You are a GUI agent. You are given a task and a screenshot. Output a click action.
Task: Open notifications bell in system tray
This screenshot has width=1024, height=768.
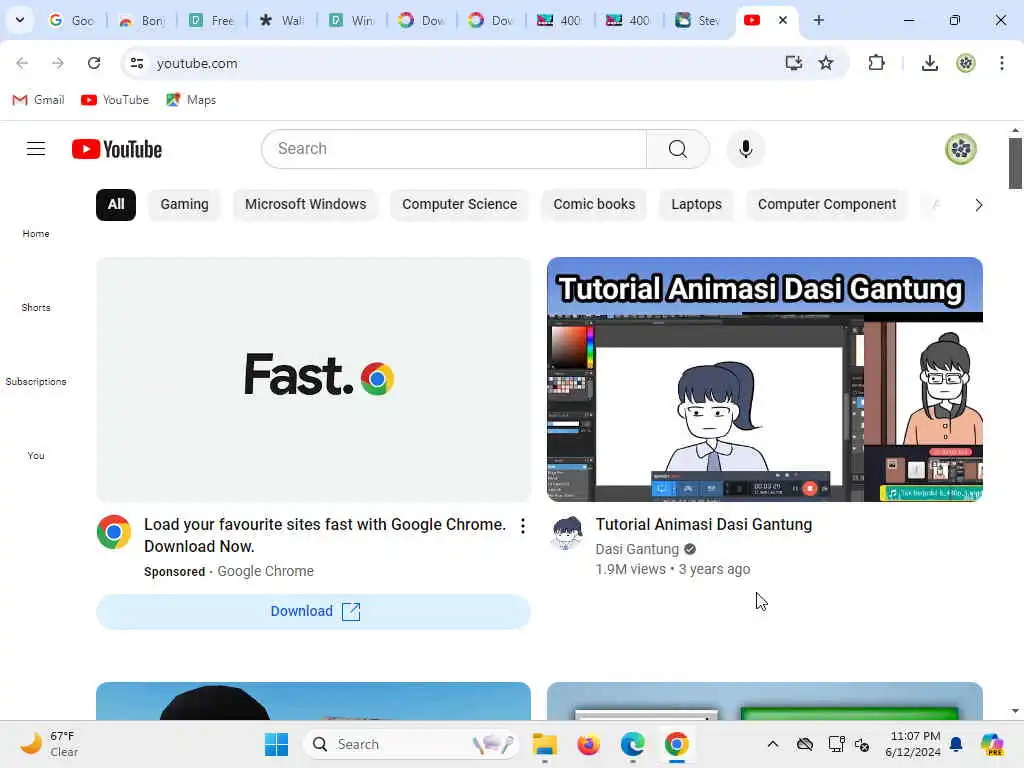(956, 744)
